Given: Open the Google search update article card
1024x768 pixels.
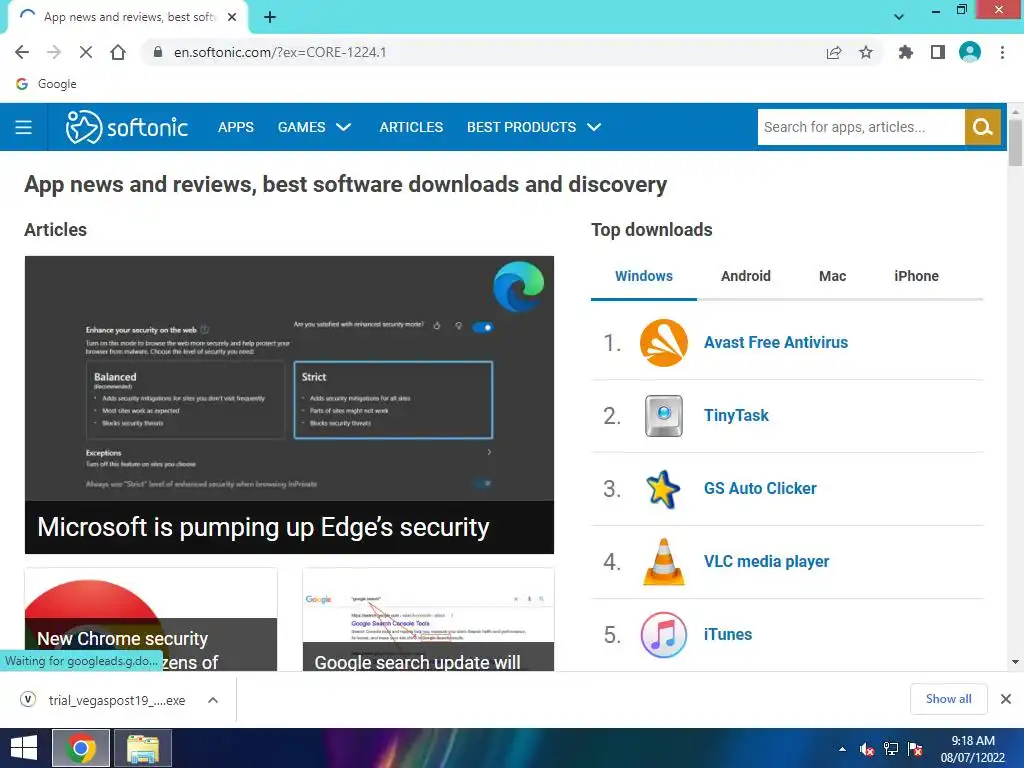Looking at the screenshot, I should pyautogui.click(x=428, y=619).
